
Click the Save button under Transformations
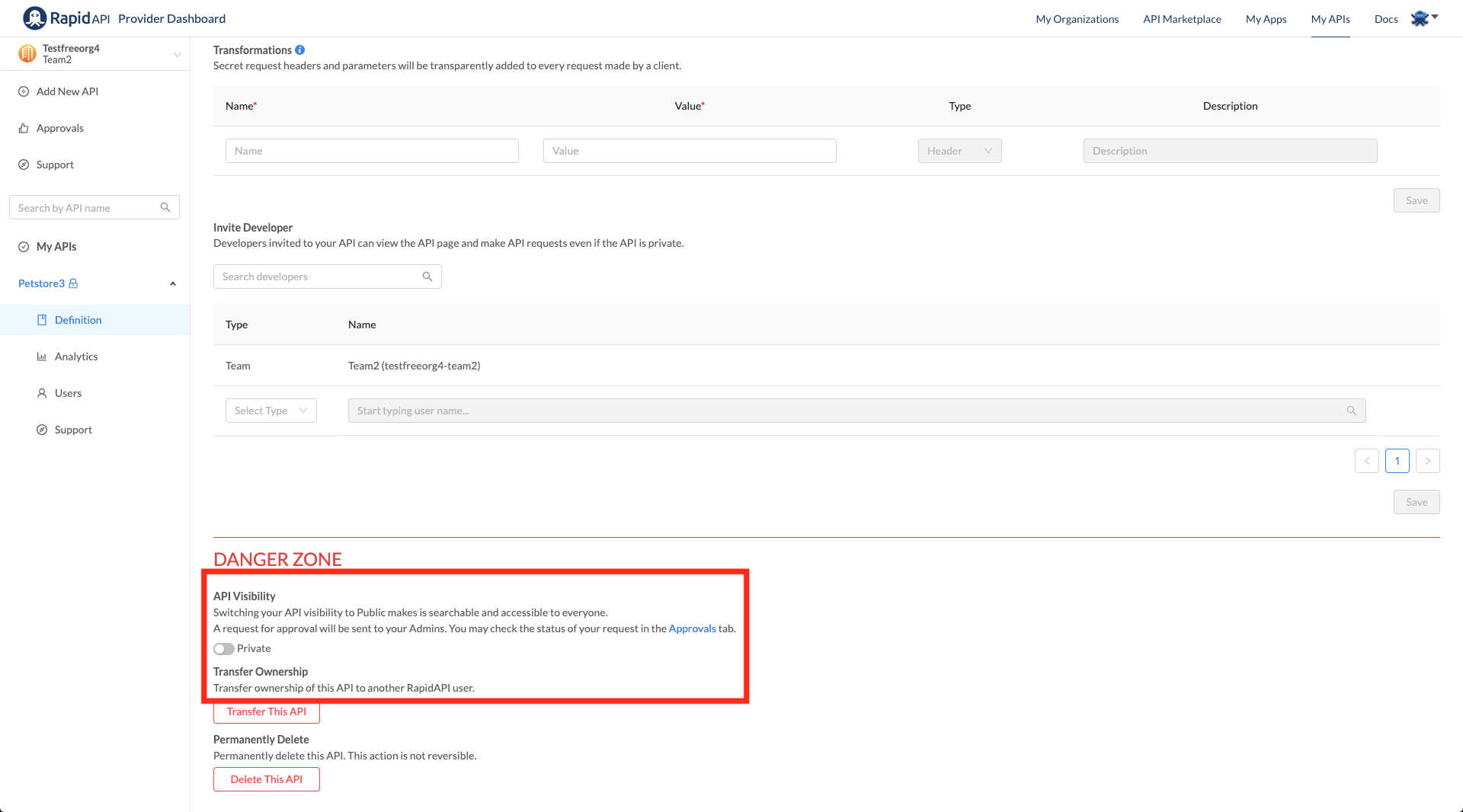pyautogui.click(x=1417, y=200)
